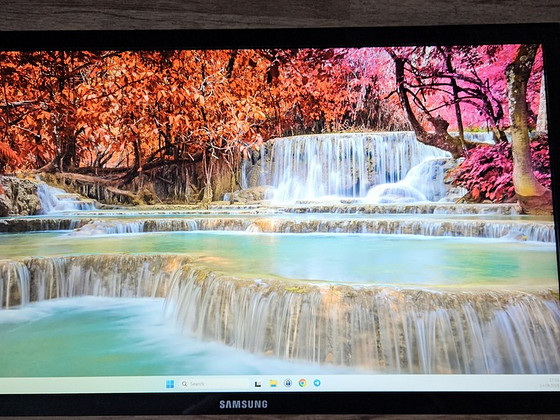
Task: Open the black L-shaped taskbar app icon
Action: pos(258,384)
